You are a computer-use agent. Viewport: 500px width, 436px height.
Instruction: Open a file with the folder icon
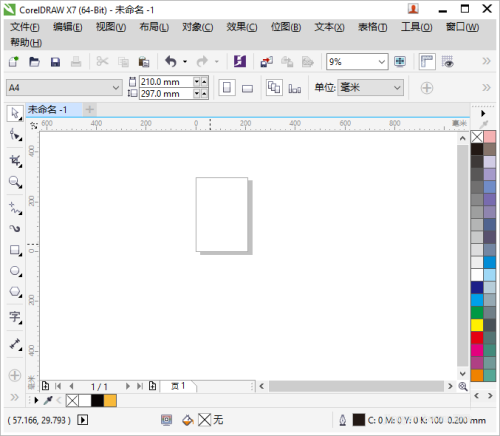coord(35,62)
